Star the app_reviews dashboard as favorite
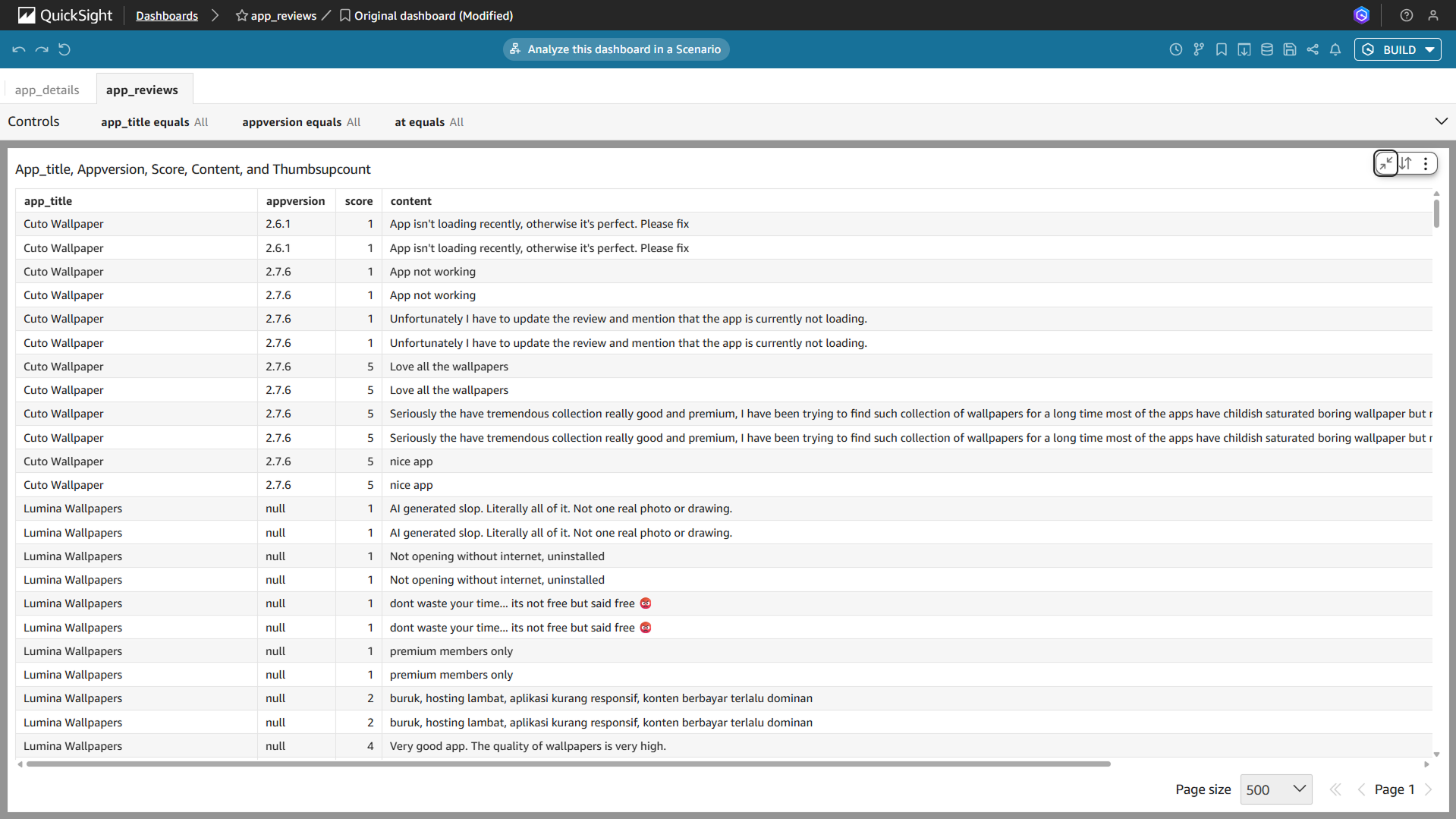 pos(241,15)
